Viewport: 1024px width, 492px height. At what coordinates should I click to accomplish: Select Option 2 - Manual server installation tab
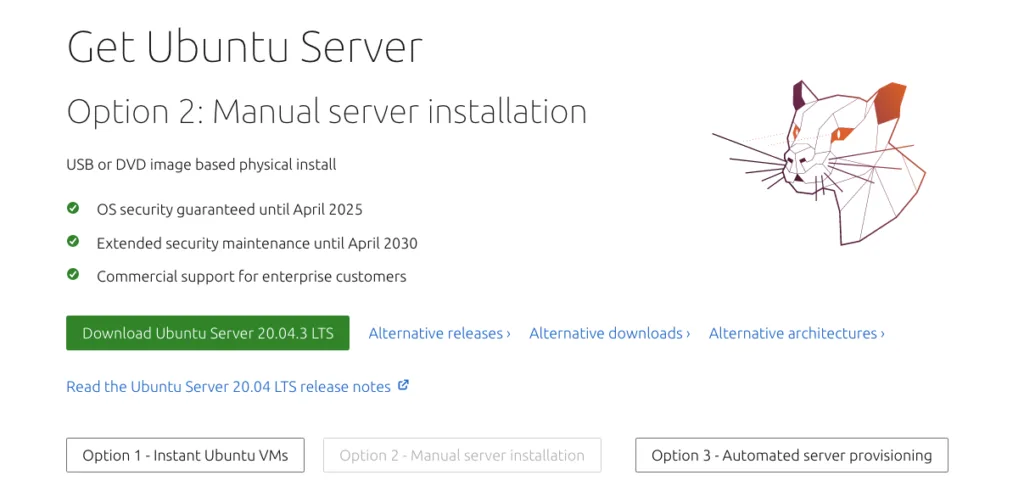pos(462,455)
